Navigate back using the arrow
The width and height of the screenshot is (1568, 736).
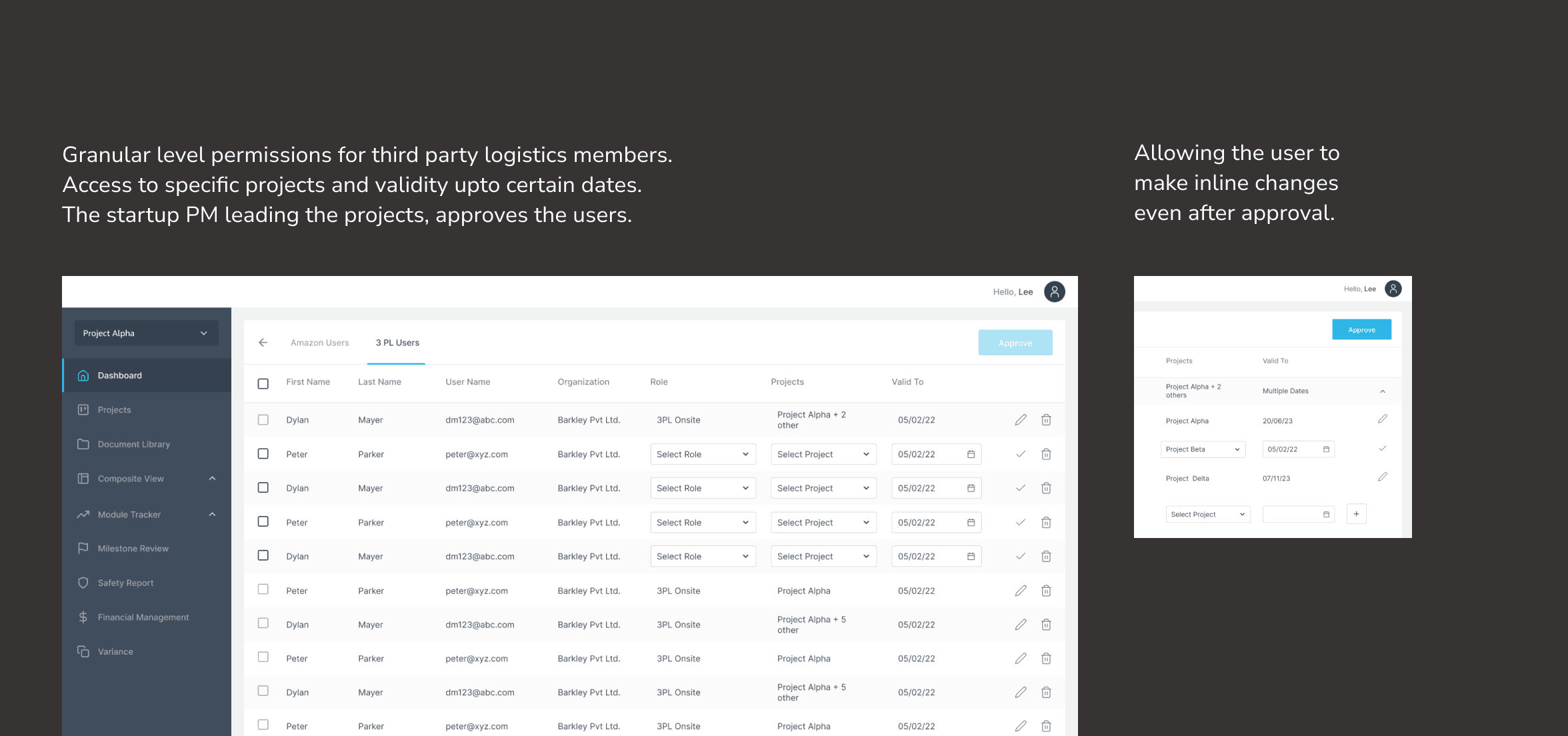pyautogui.click(x=263, y=342)
